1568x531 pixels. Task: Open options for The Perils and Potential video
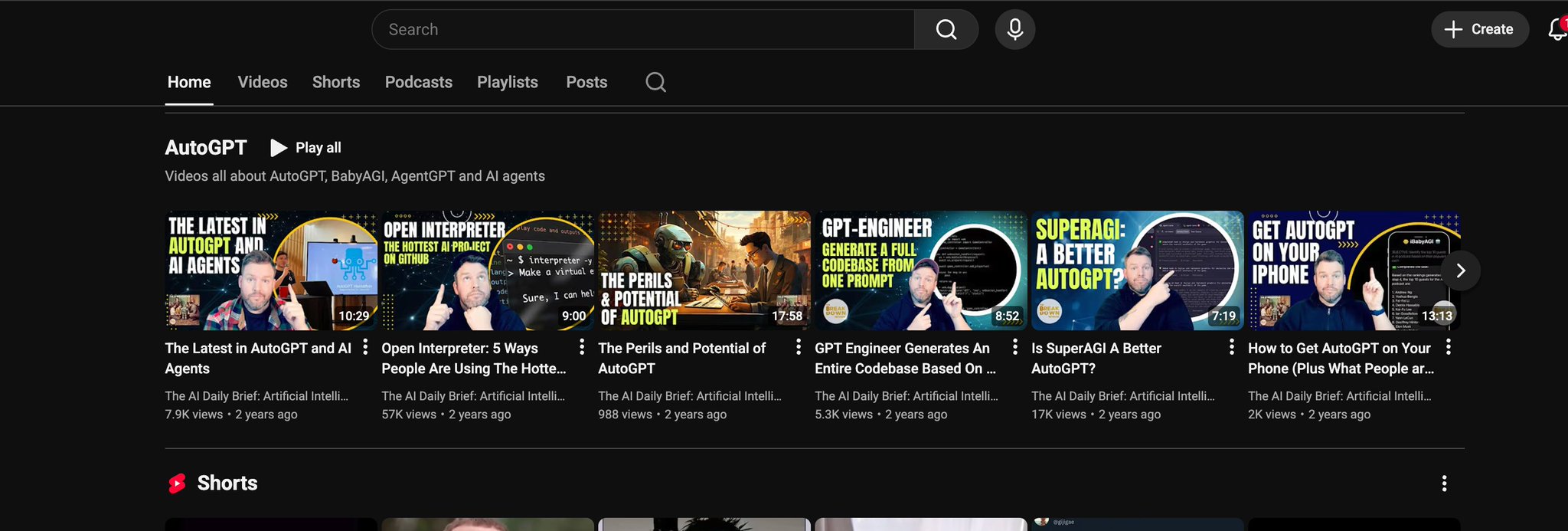tap(799, 347)
